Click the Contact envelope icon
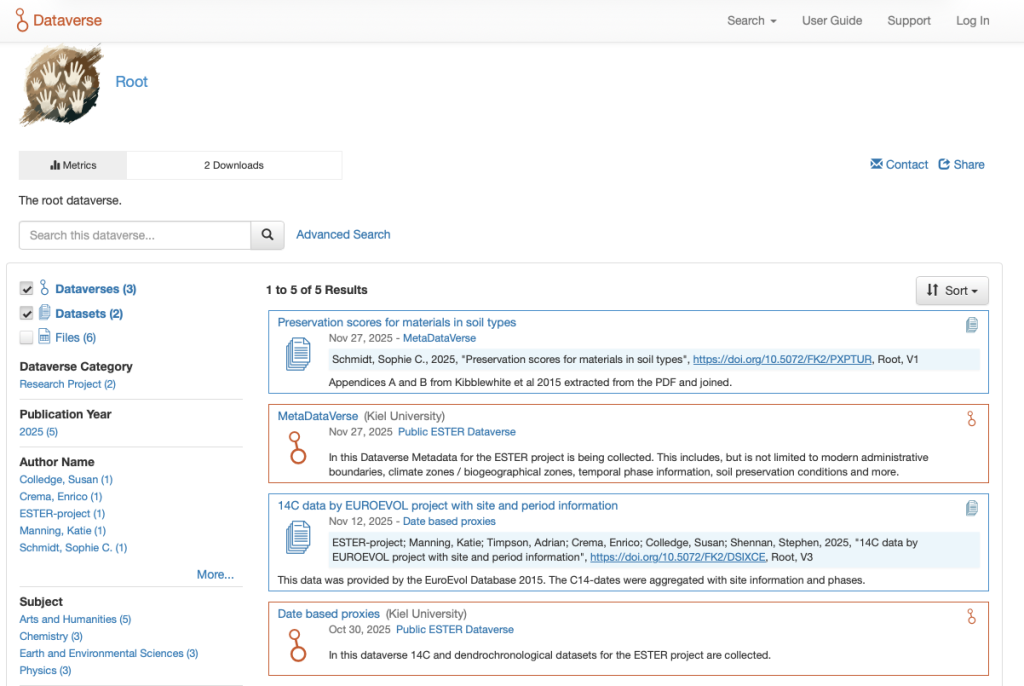 pos(876,165)
